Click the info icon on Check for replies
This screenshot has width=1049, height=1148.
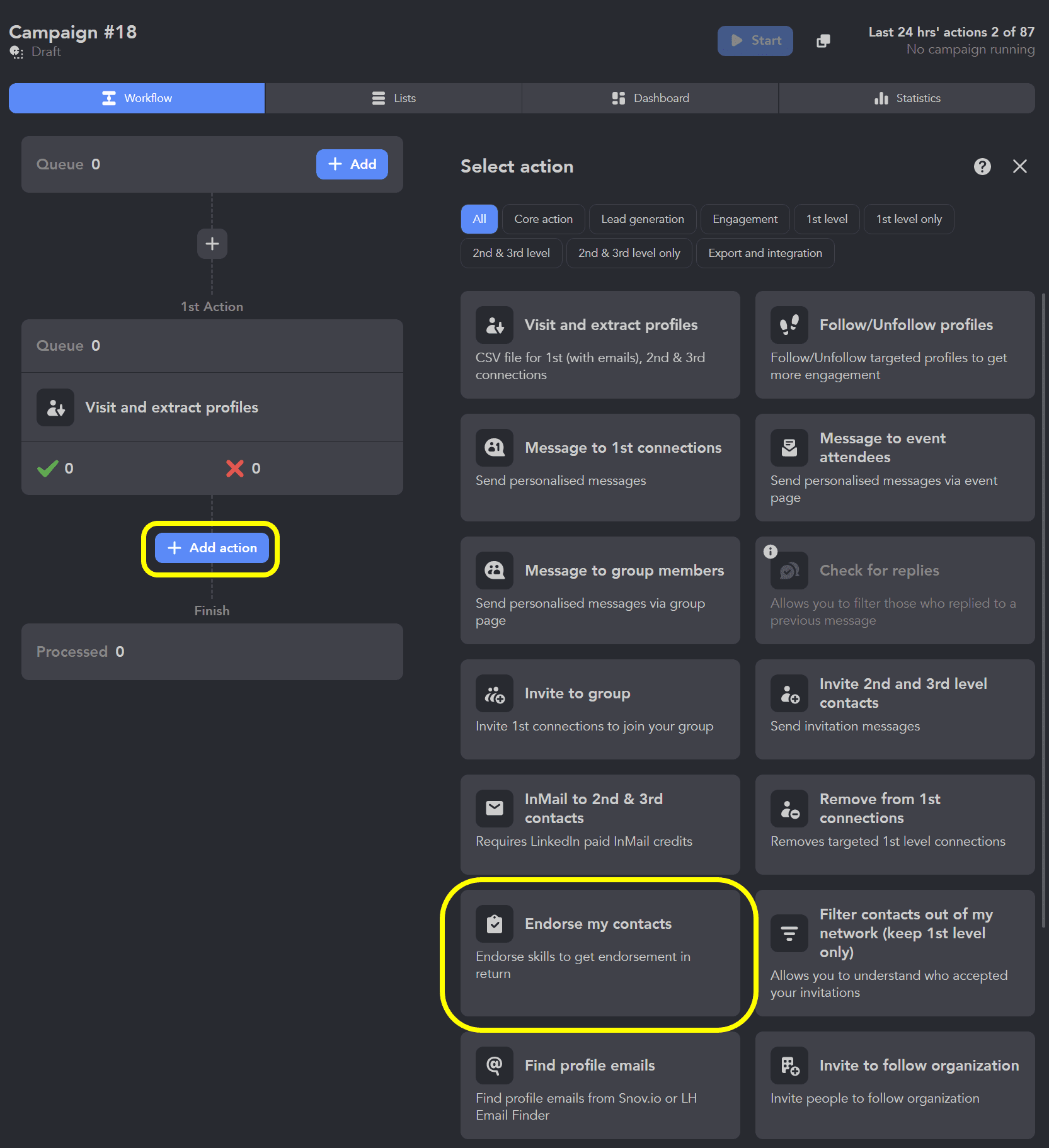click(x=770, y=551)
